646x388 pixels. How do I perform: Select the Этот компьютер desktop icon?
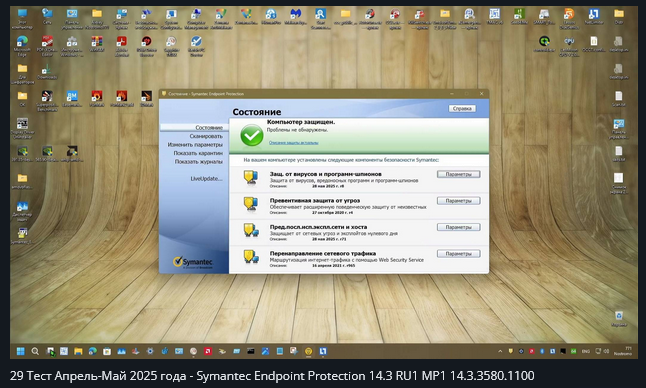click(22, 19)
